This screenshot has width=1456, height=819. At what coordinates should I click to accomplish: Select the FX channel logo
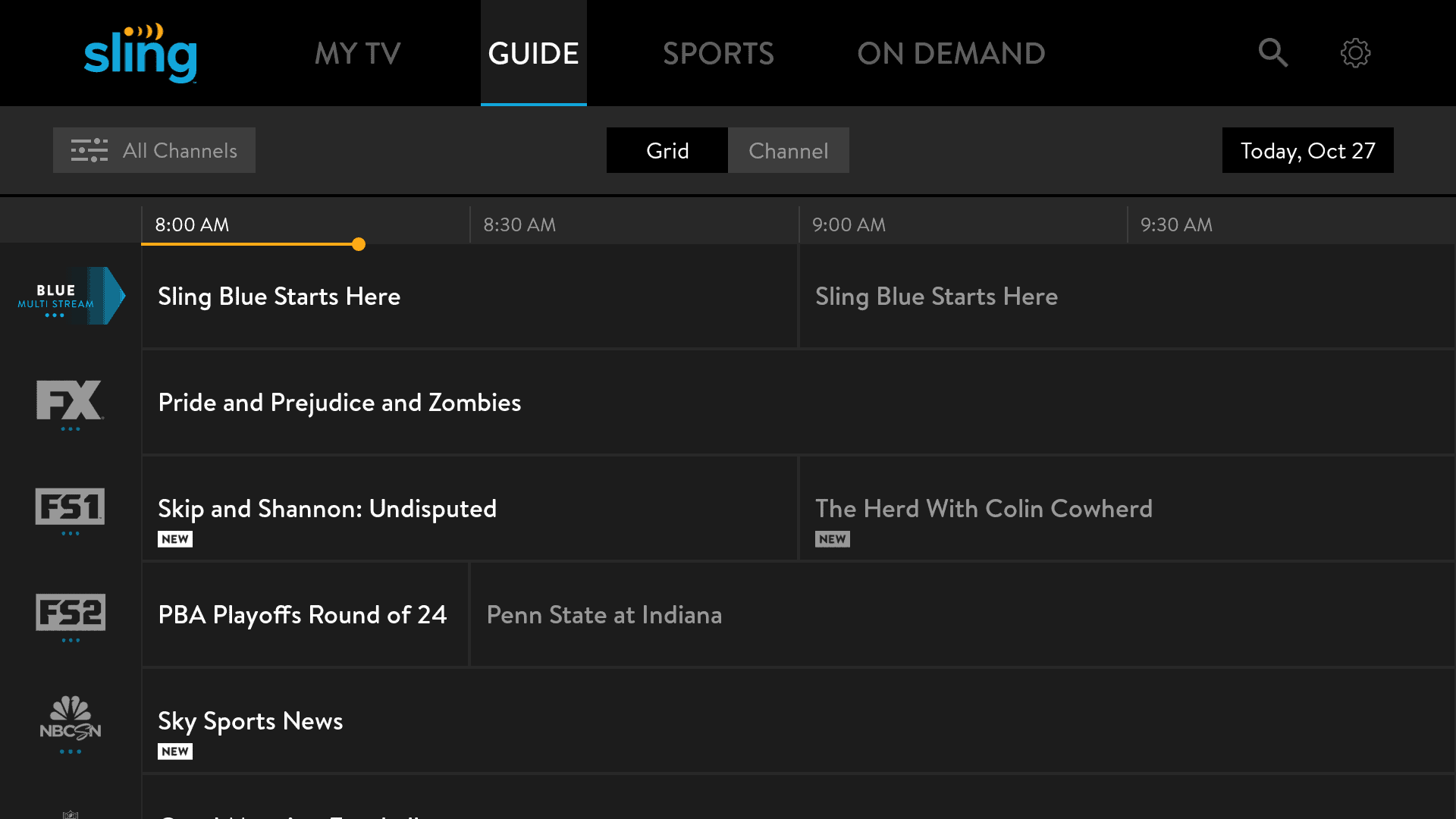pos(71,405)
